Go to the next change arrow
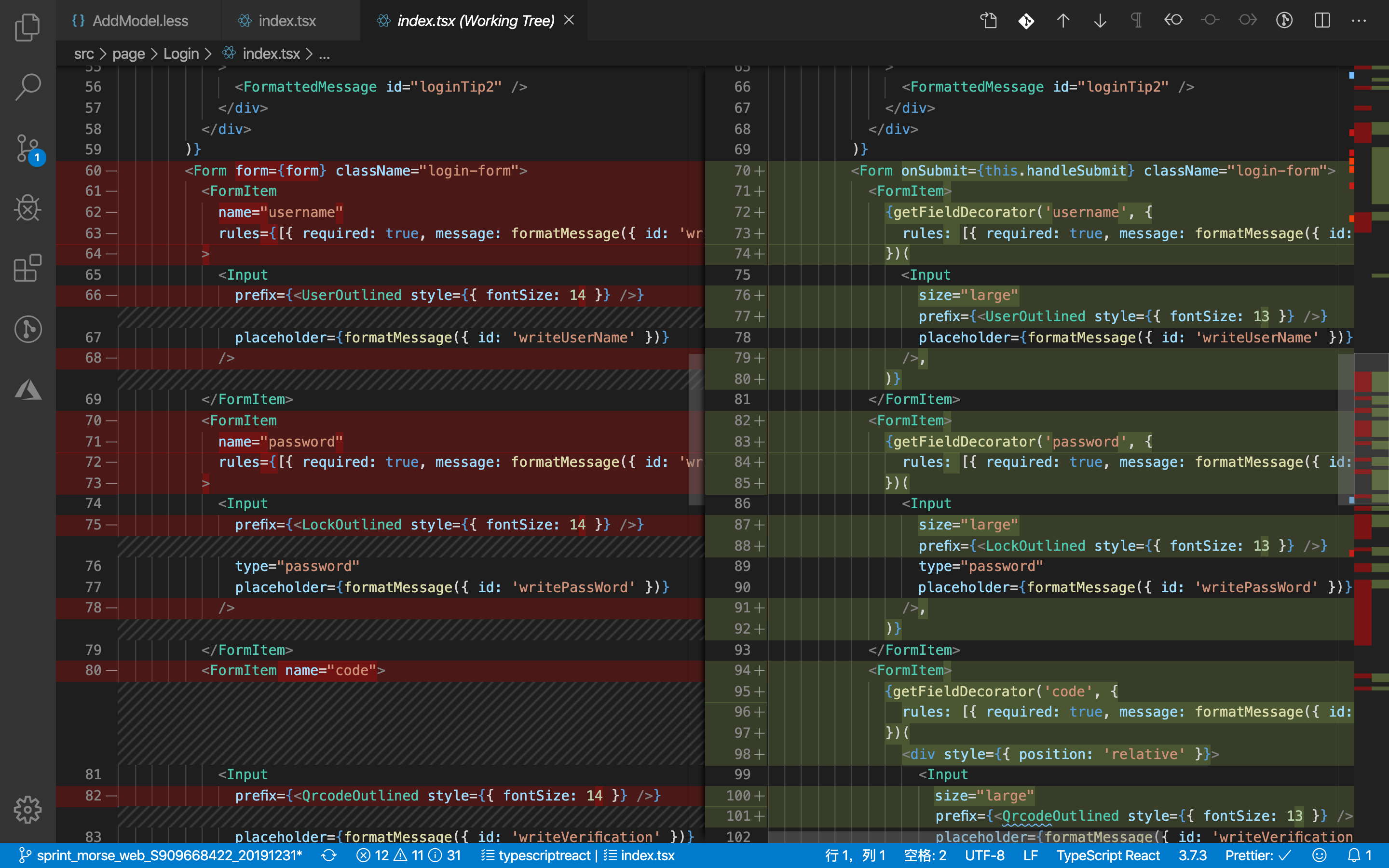 click(1100, 21)
